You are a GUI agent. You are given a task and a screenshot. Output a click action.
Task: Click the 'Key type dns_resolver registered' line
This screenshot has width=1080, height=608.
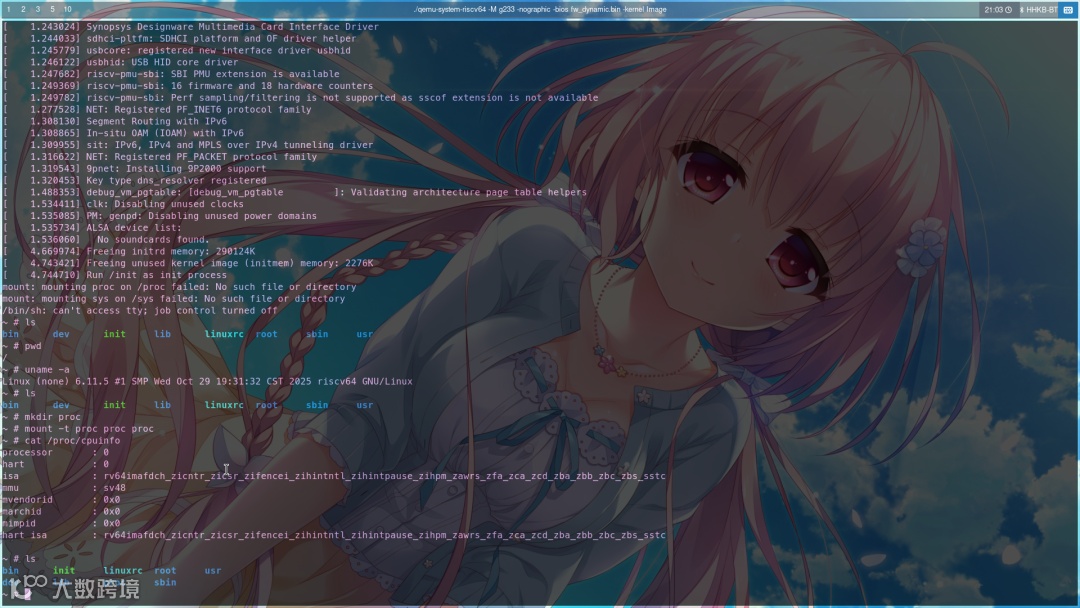(x=134, y=180)
